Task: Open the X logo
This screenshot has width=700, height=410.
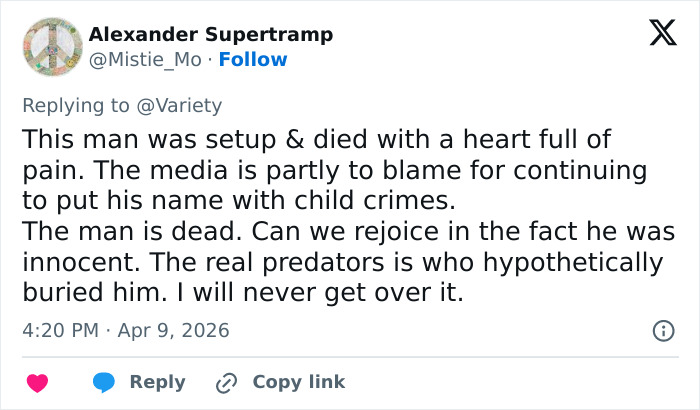Action: click(661, 35)
